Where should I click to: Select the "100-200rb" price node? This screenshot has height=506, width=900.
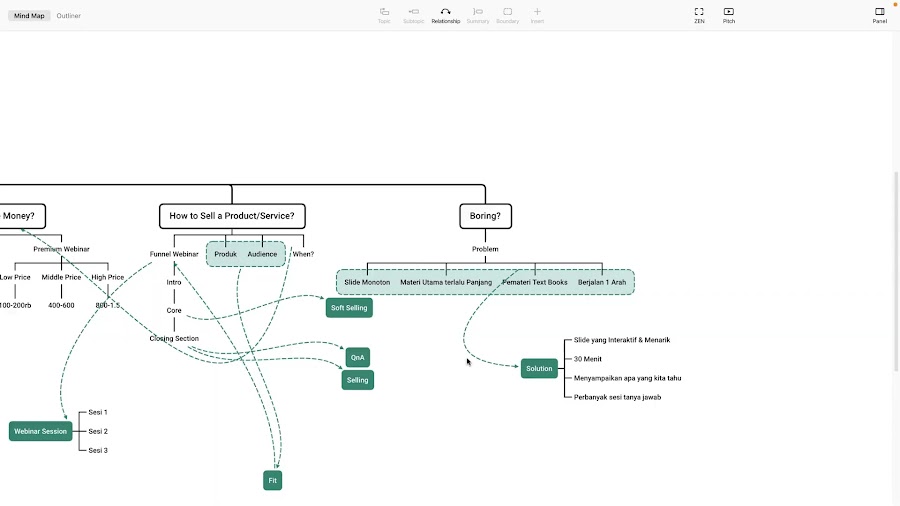click(x=15, y=305)
